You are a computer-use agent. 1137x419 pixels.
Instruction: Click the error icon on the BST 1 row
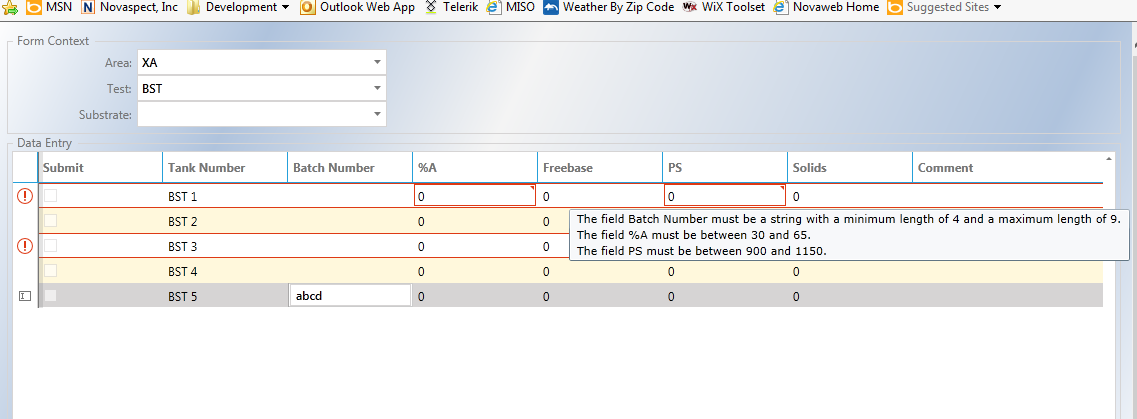coord(25,196)
